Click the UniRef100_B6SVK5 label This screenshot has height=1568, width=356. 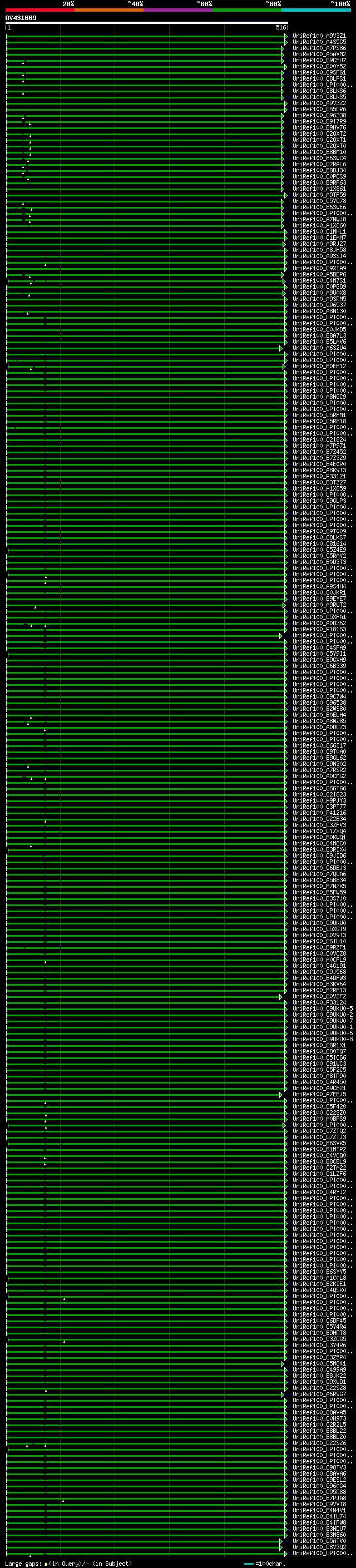319,1143
